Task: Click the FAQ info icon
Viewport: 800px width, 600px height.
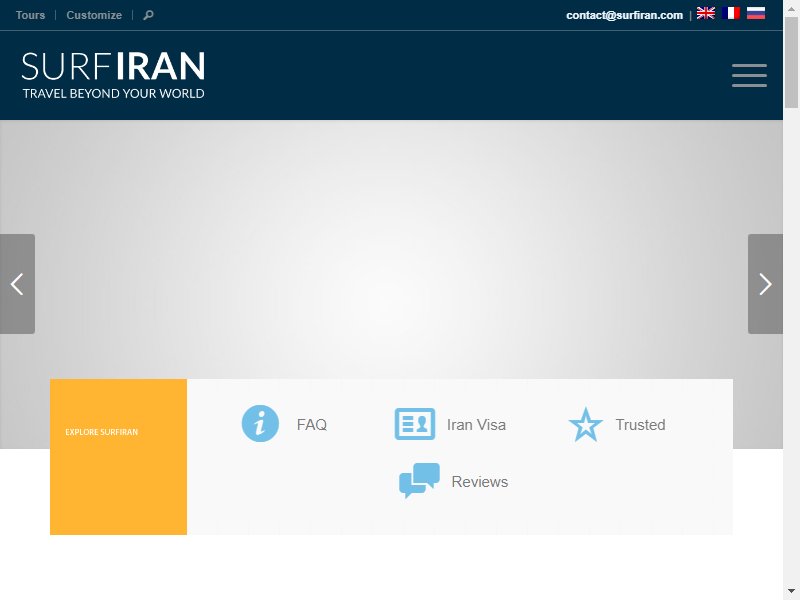Action: tap(260, 423)
